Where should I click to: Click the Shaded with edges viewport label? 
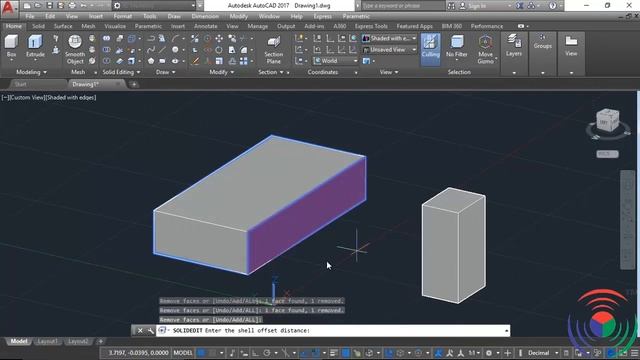coord(71,98)
